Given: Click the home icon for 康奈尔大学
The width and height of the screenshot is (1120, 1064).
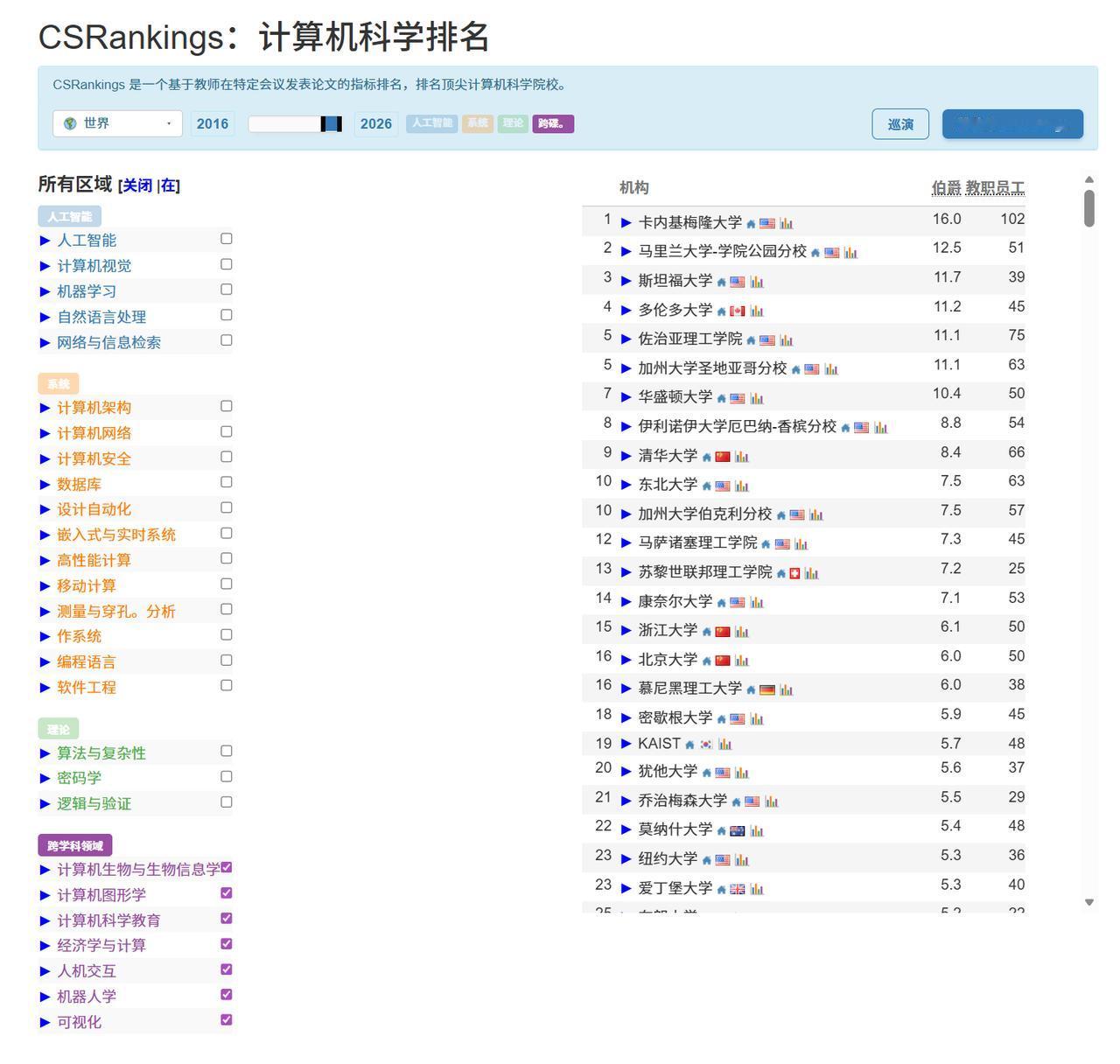Looking at the screenshot, I should [721, 603].
